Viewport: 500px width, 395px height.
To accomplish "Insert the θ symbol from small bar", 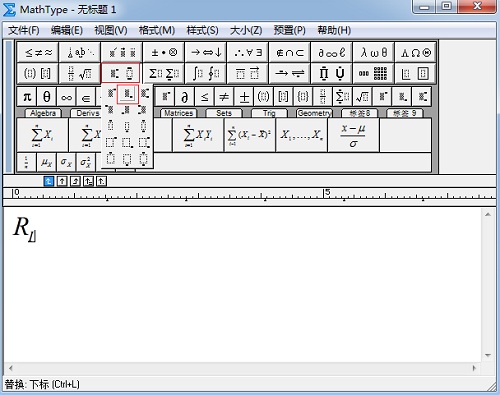I will [x=47, y=97].
